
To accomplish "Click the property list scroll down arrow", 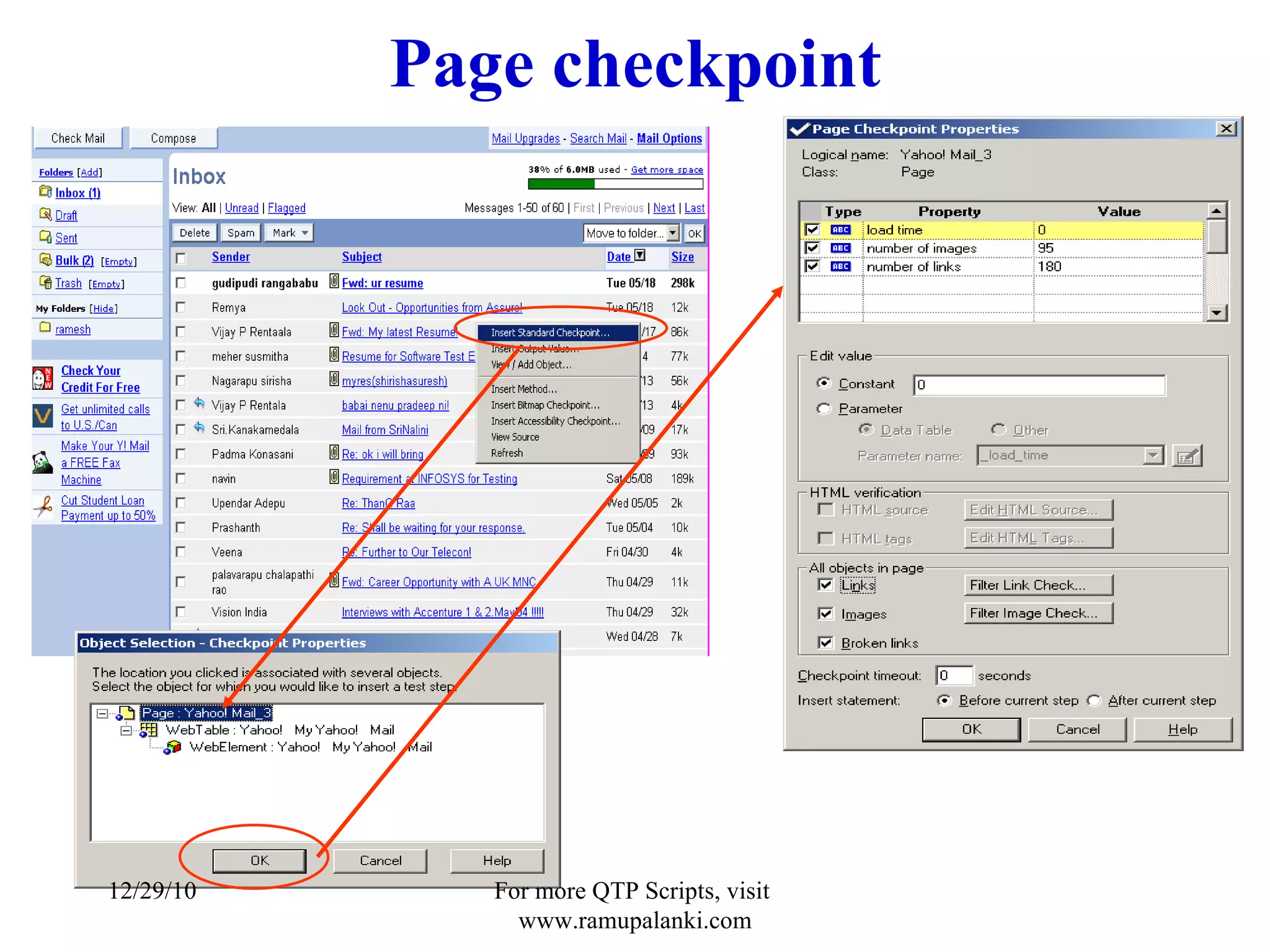I will (1217, 313).
